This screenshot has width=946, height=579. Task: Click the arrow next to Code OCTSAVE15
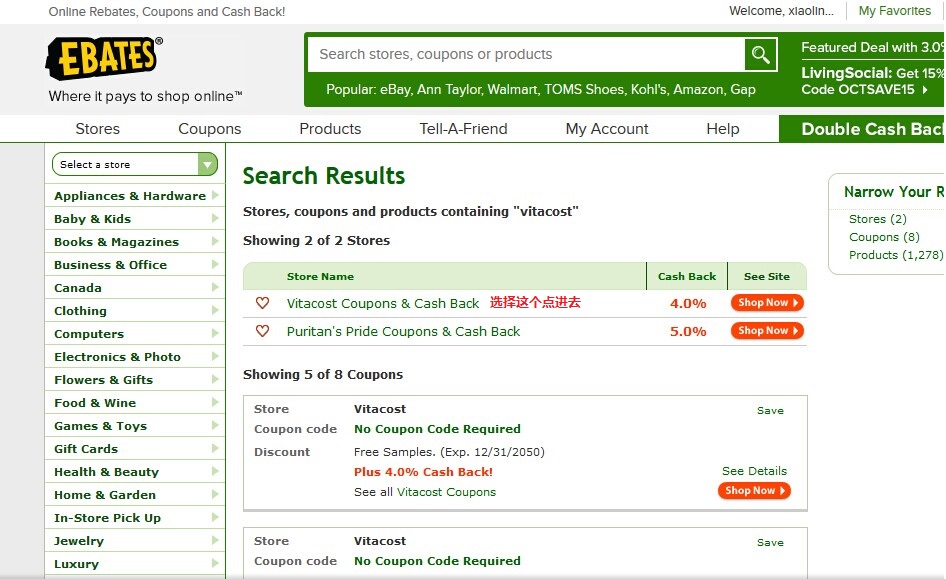point(925,90)
